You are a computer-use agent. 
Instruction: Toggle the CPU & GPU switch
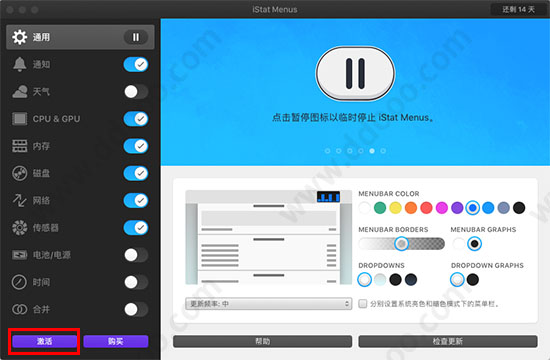(x=136, y=119)
